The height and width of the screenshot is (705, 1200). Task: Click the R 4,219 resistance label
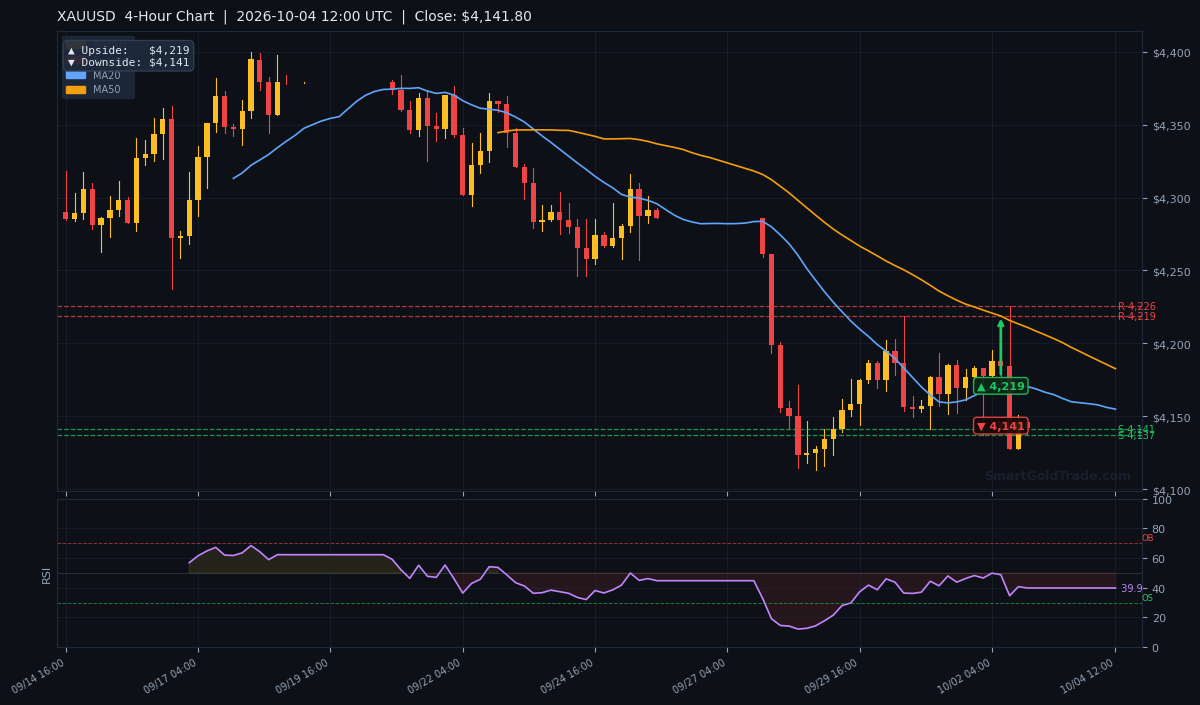1137,317
